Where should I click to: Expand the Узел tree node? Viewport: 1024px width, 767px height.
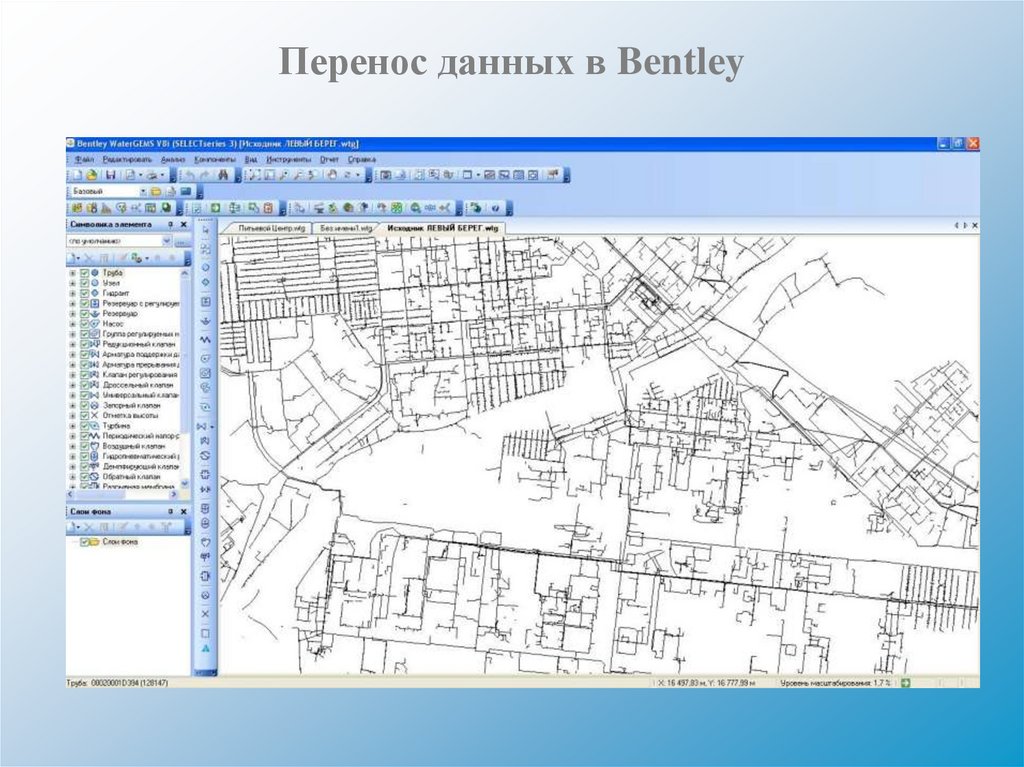73,283
